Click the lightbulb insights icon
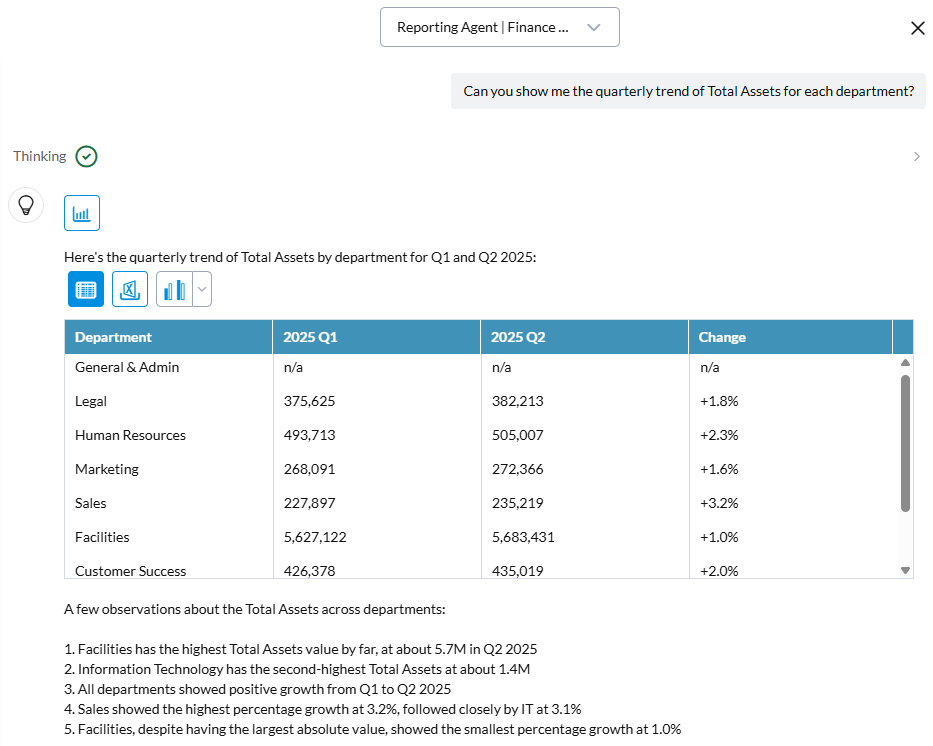This screenshot has width=933, height=746. coord(26,205)
